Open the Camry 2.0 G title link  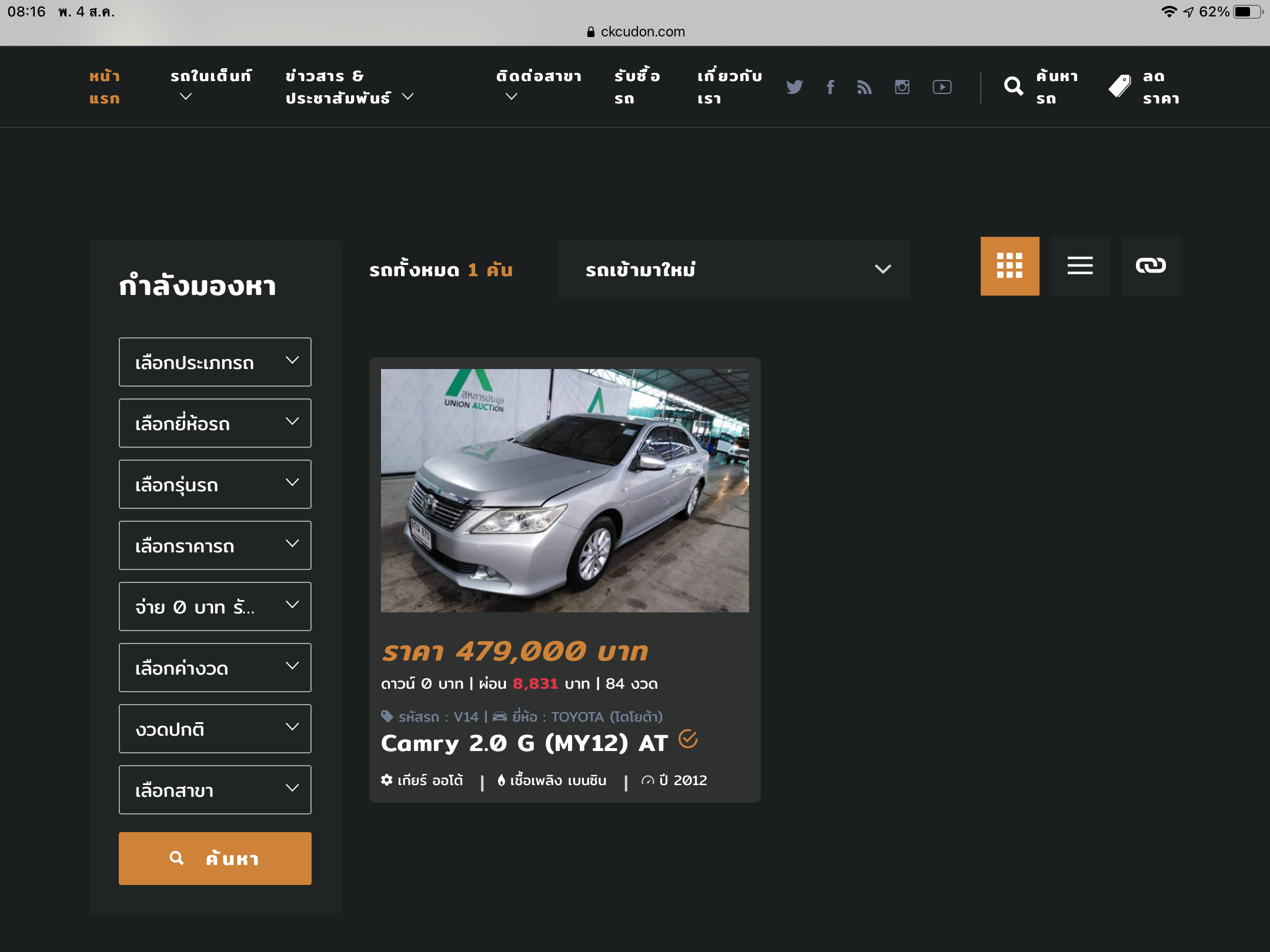pos(524,743)
